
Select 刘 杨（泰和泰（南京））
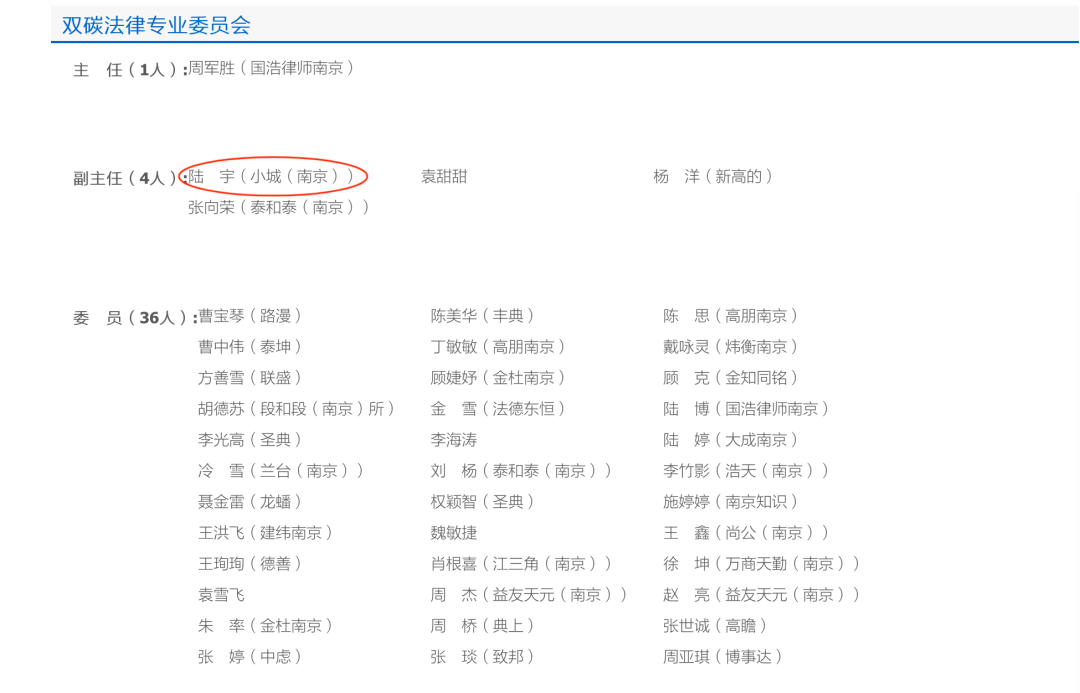pos(521,471)
